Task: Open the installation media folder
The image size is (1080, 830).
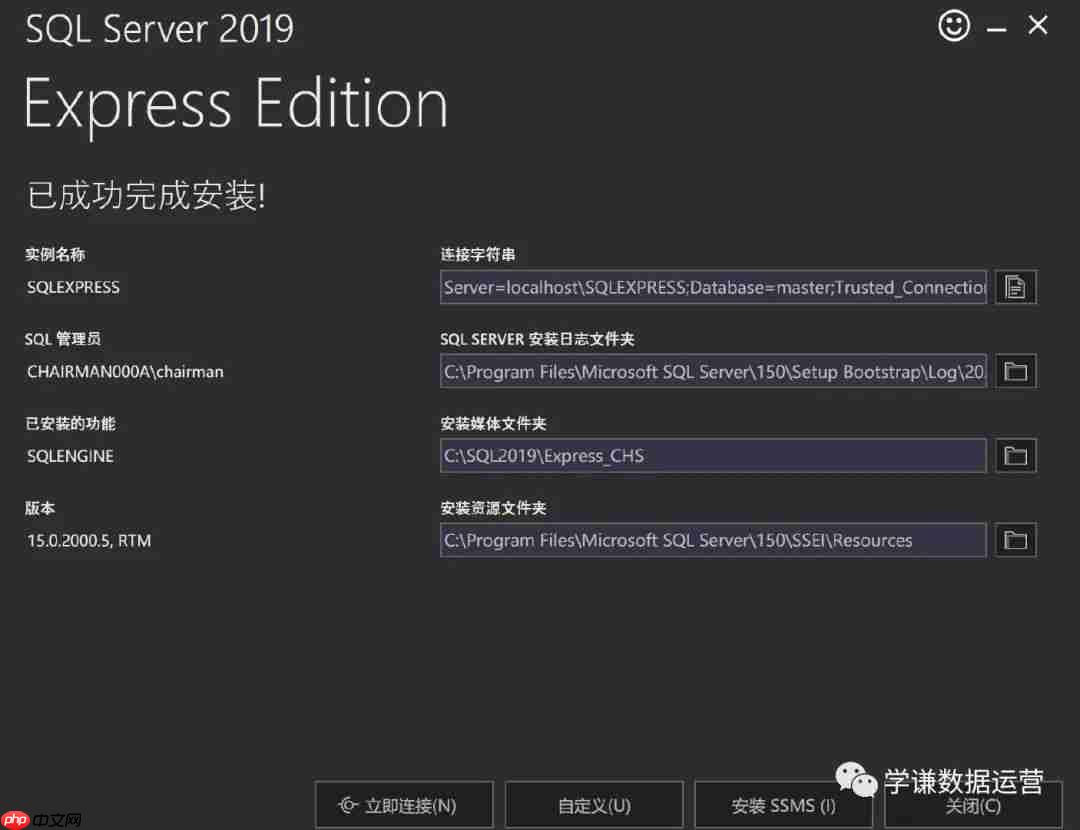Action: [1015, 455]
